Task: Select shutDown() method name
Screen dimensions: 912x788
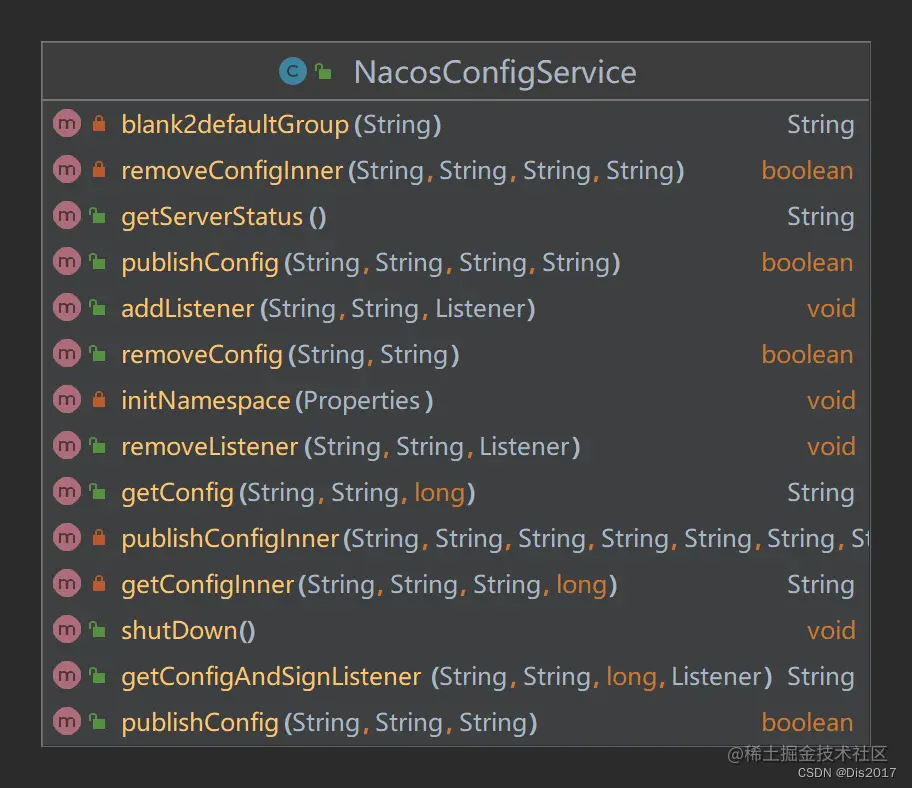Action: tap(188, 630)
